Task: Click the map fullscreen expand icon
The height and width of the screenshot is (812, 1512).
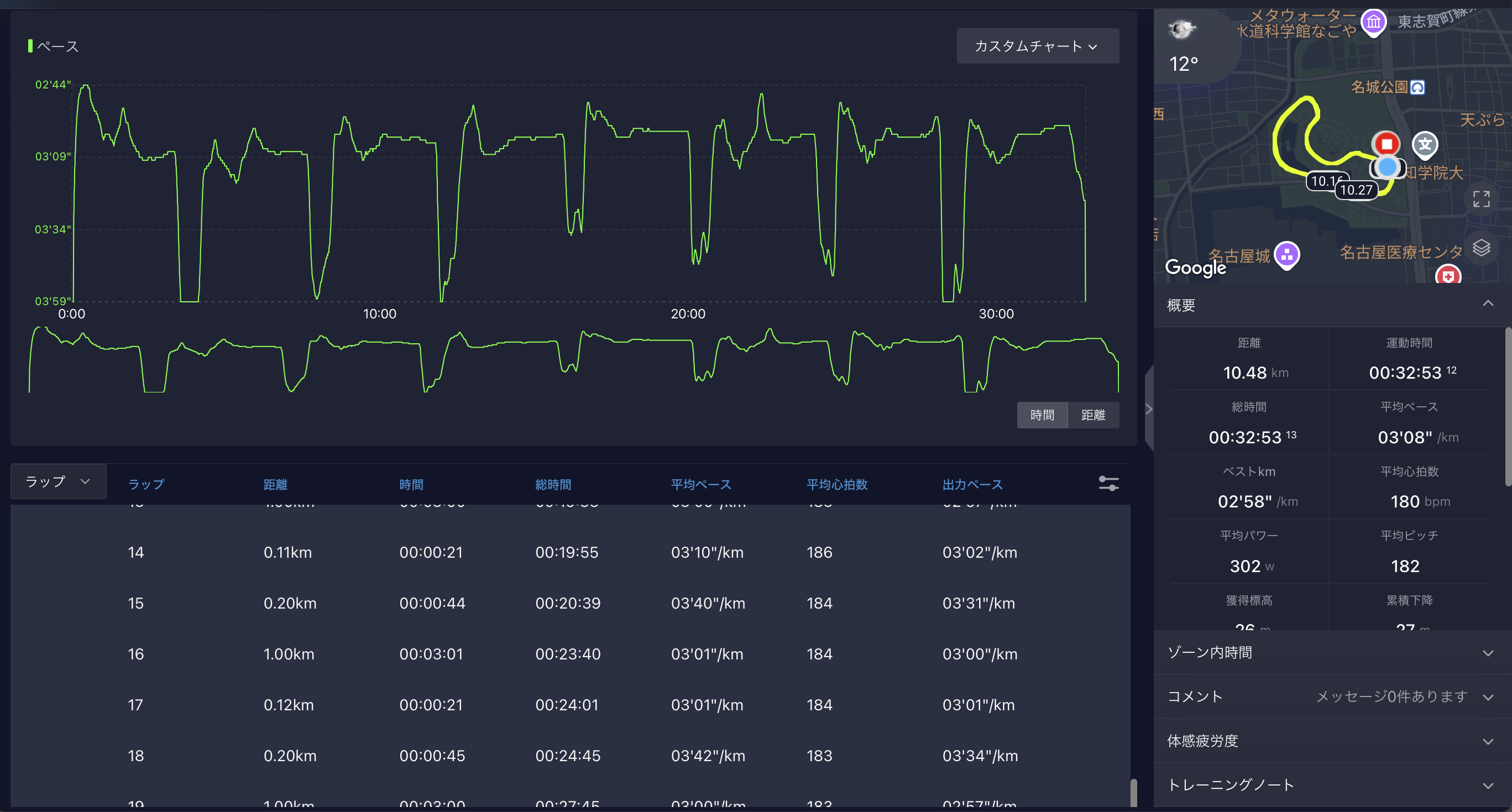Action: [x=1481, y=200]
